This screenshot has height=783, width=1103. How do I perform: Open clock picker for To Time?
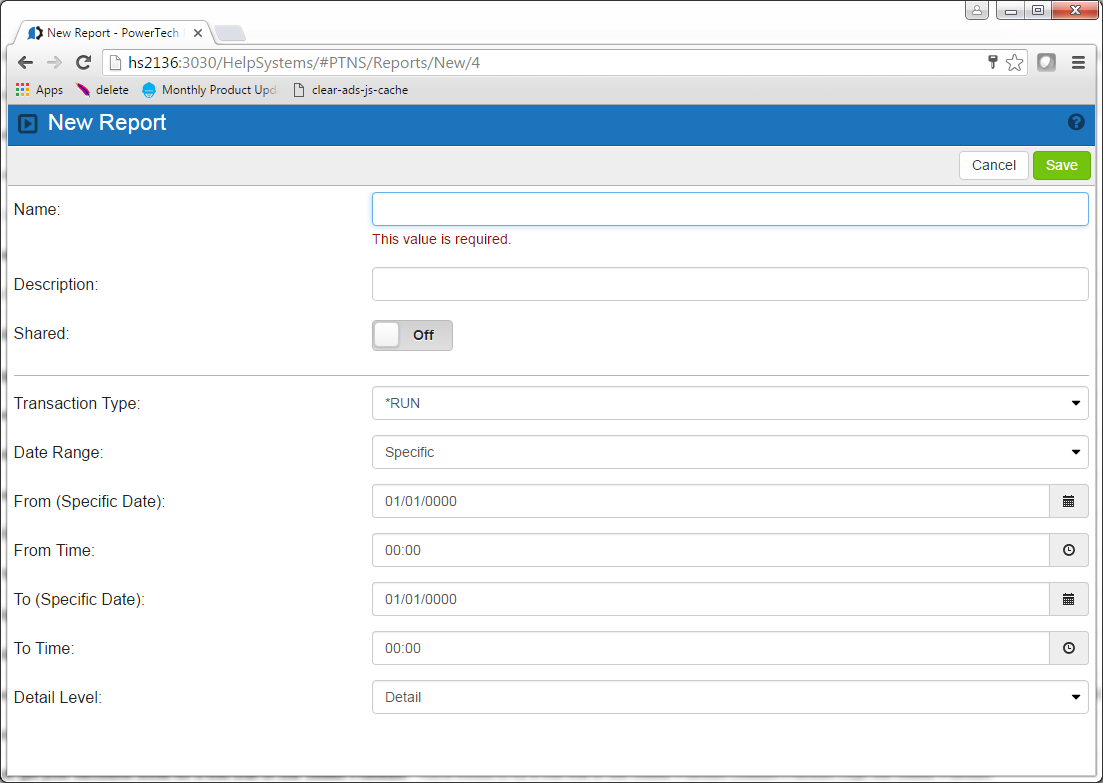coord(1068,648)
